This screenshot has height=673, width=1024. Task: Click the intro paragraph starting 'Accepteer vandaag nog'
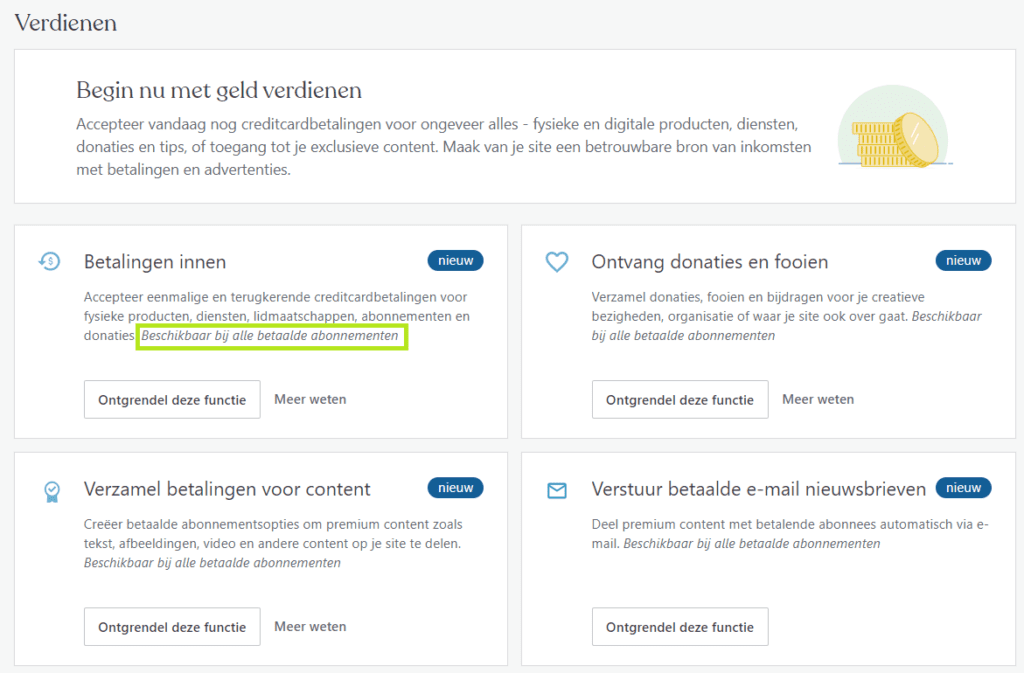[444, 147]
